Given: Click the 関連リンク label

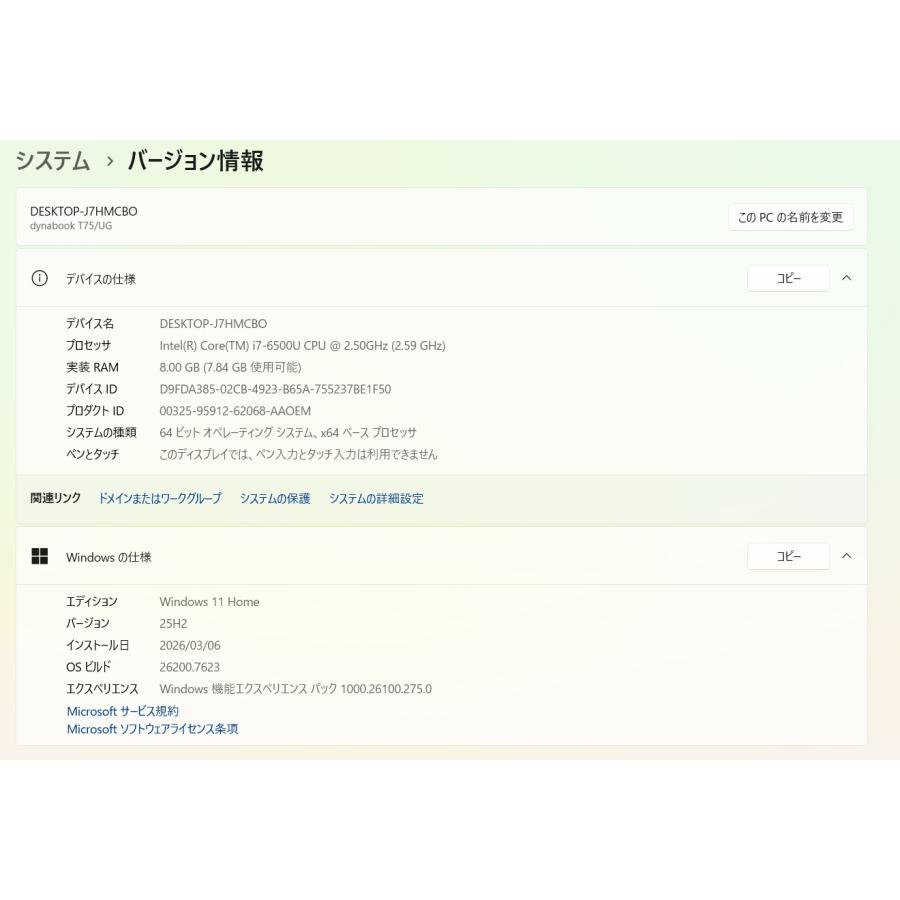Looking at the screenshot, I should 56,498.
